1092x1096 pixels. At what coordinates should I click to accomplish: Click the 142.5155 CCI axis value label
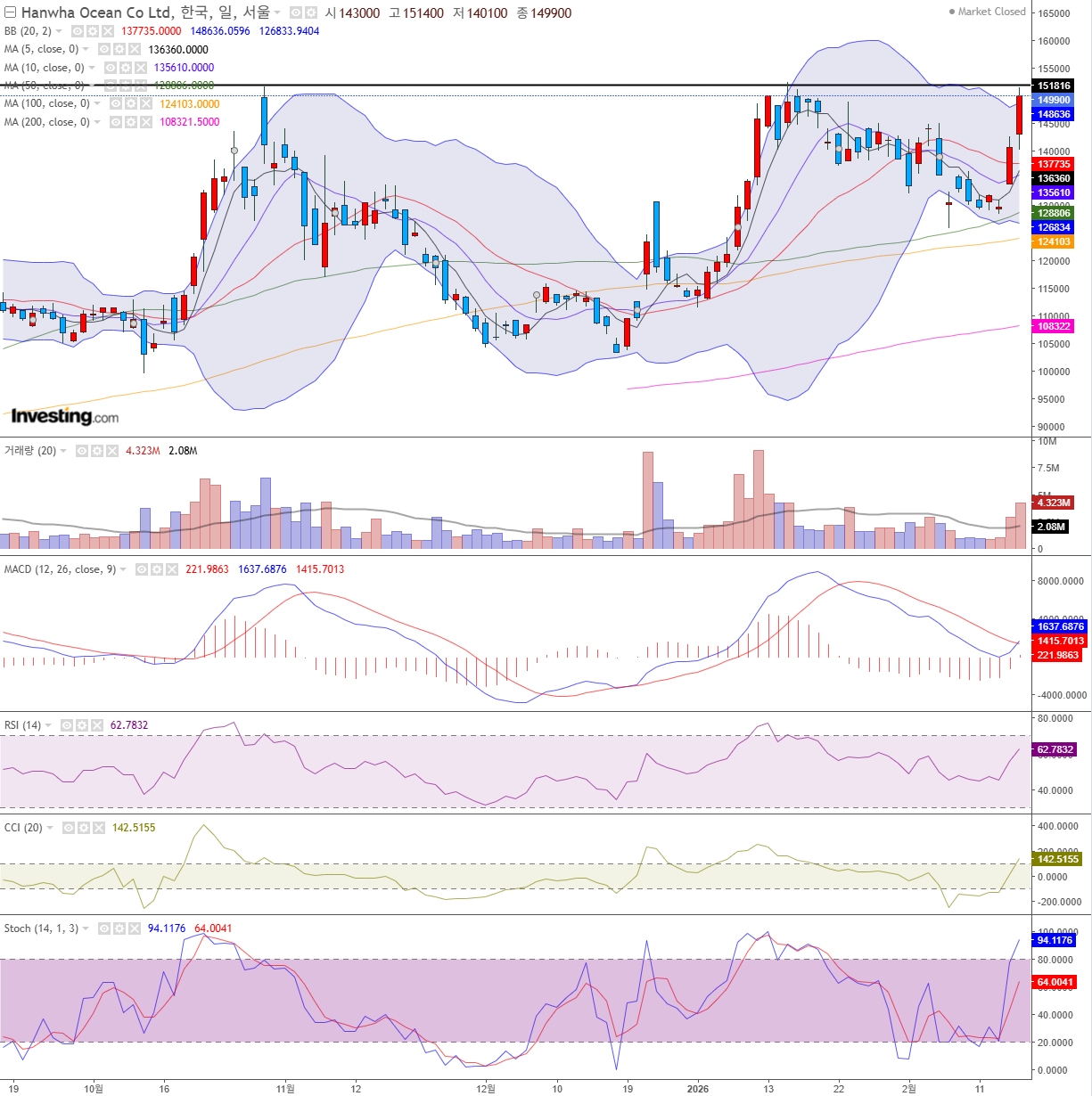click(1057, 859)
